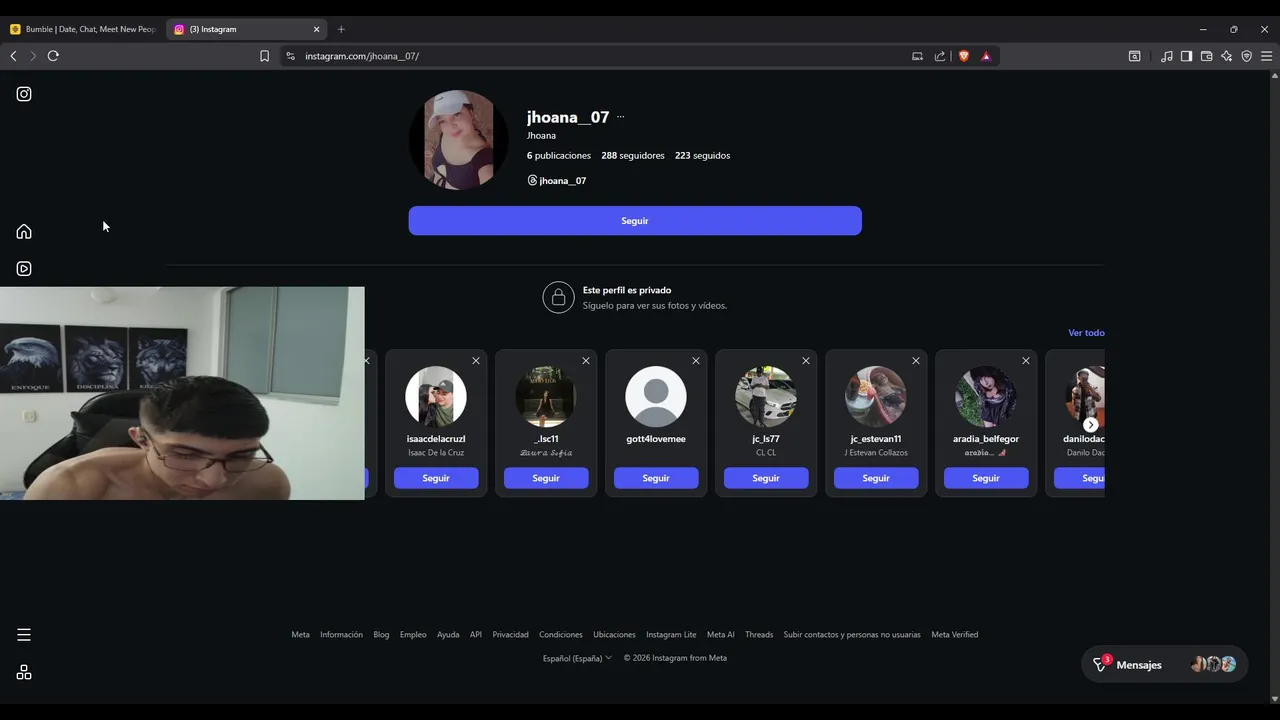Show next suggested accounts arrow
This screenshot has height=720, width=1280.
click(x=1091, y=425)
